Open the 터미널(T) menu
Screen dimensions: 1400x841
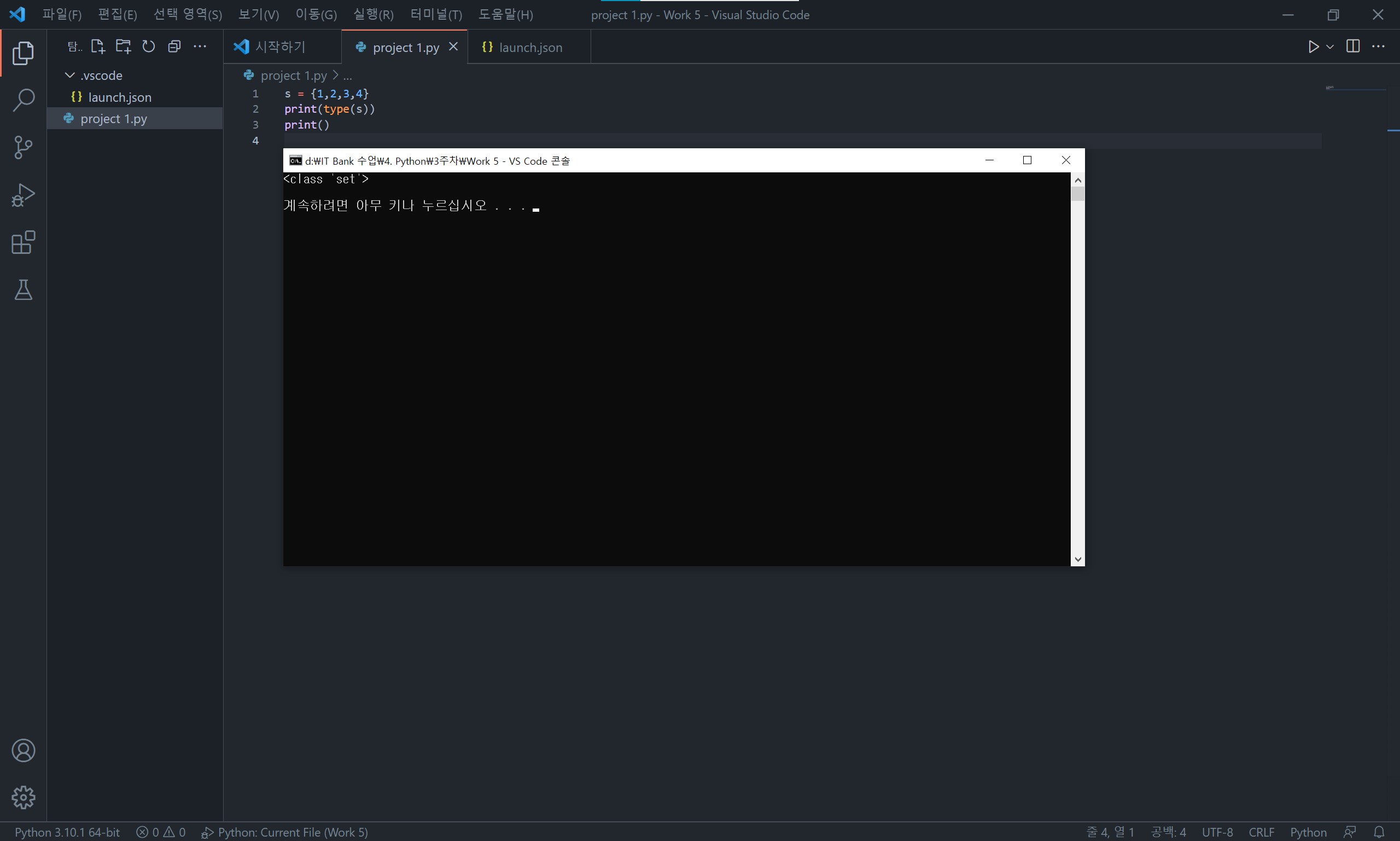[x=435, y=15]
